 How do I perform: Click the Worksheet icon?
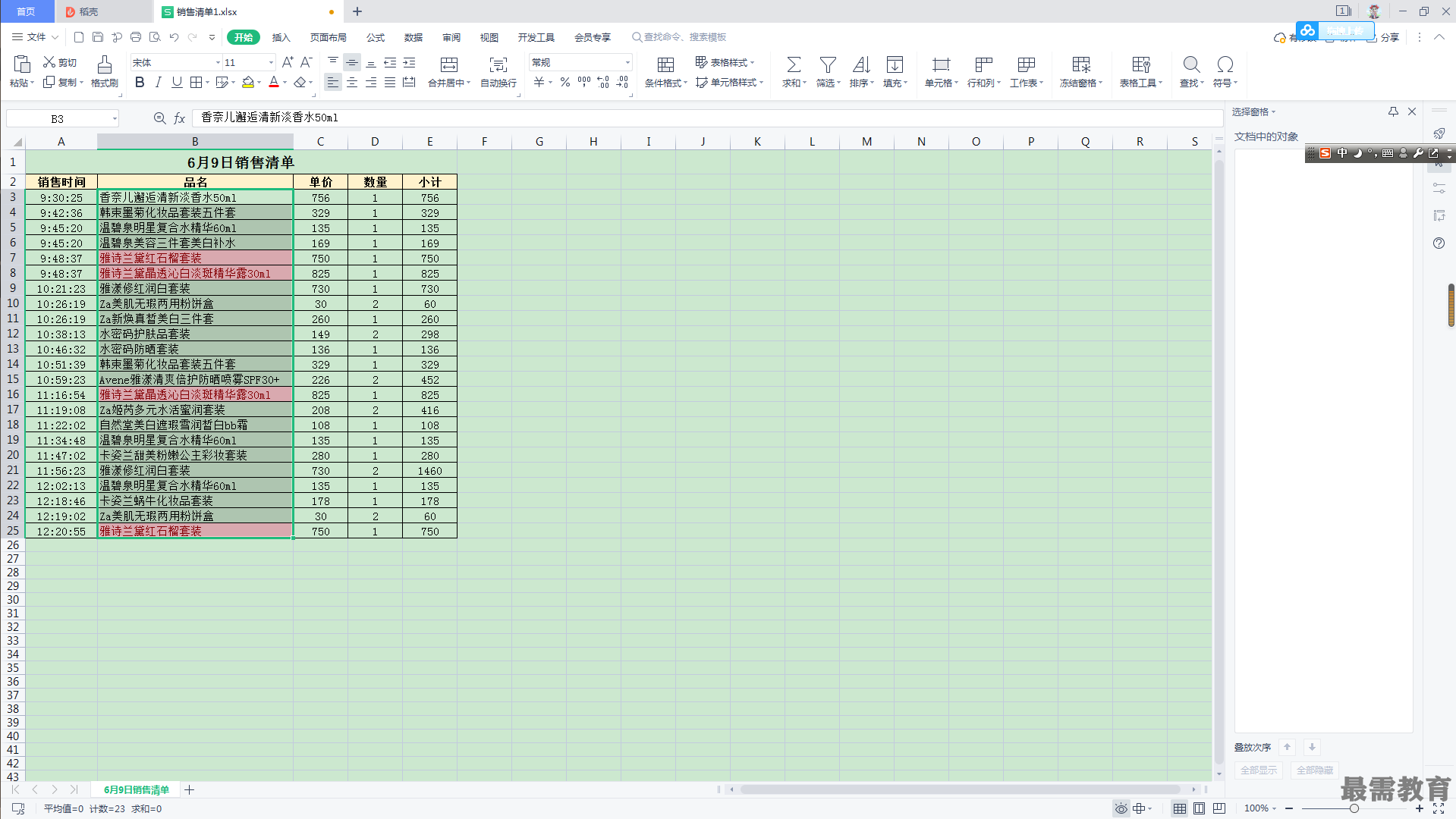click(x=1027, y=64)
